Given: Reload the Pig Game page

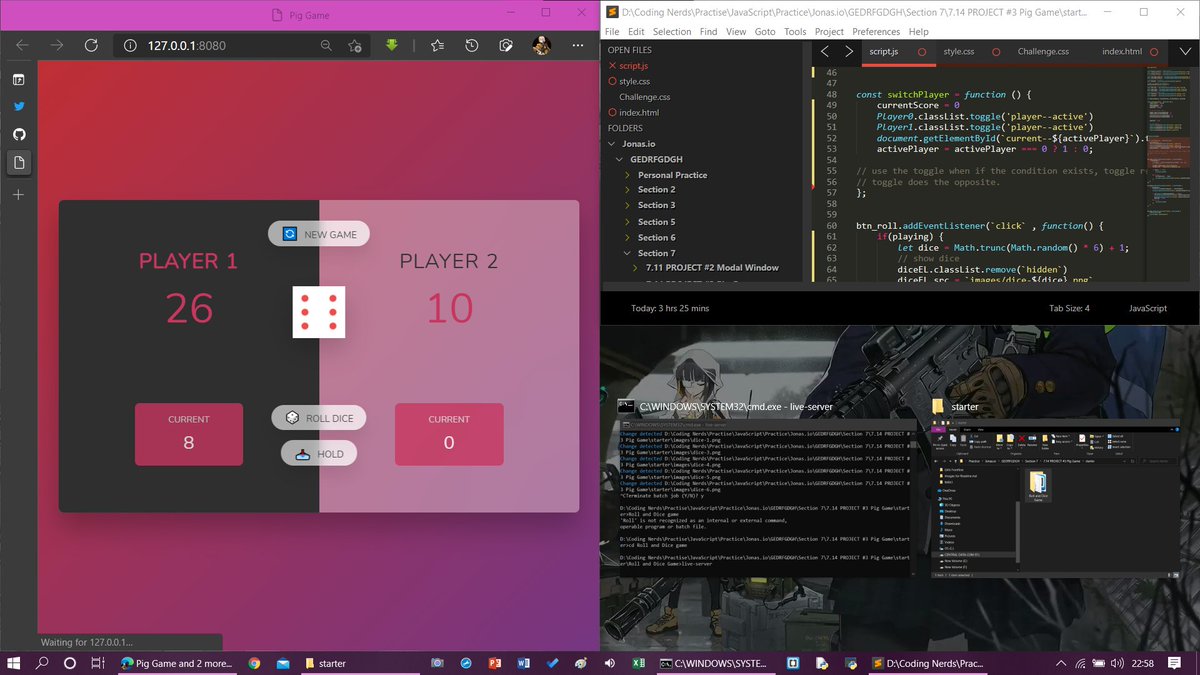Looking at the screenshot, I should [92, 45].
